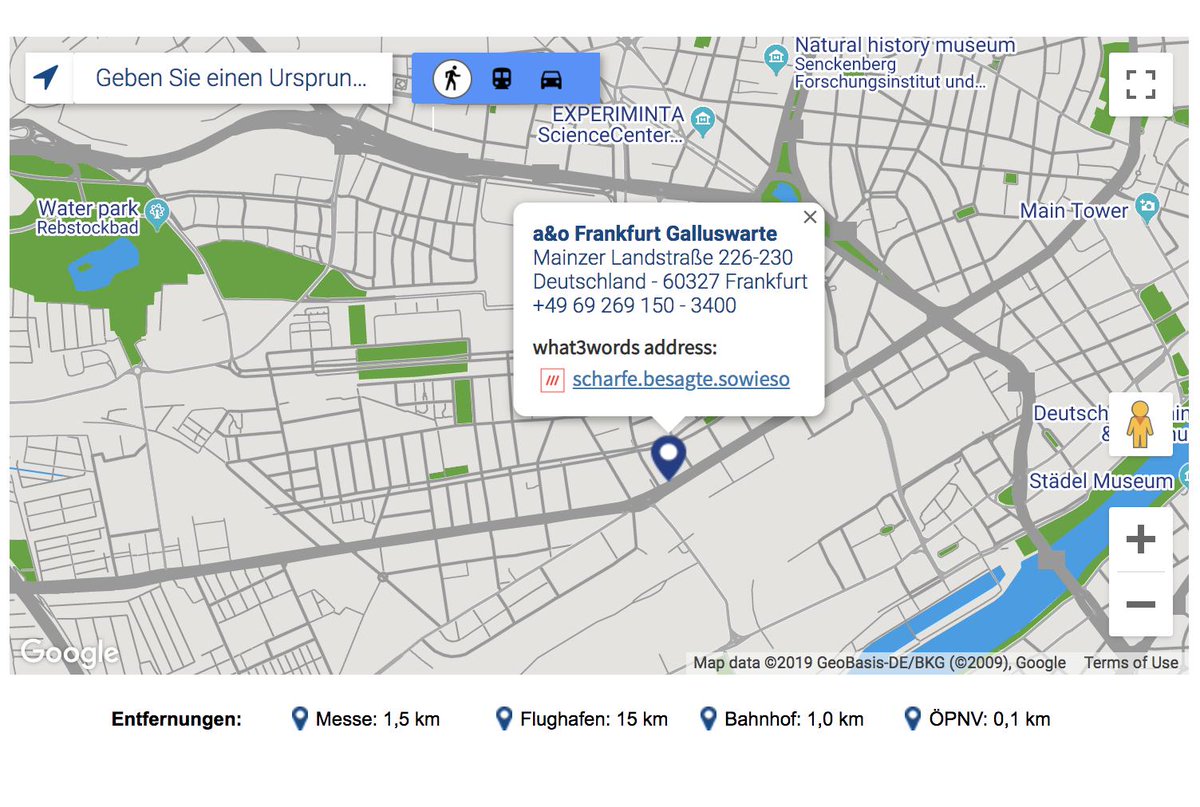
Task: Click the Natural history museum marker
Action: click(776, 59)
